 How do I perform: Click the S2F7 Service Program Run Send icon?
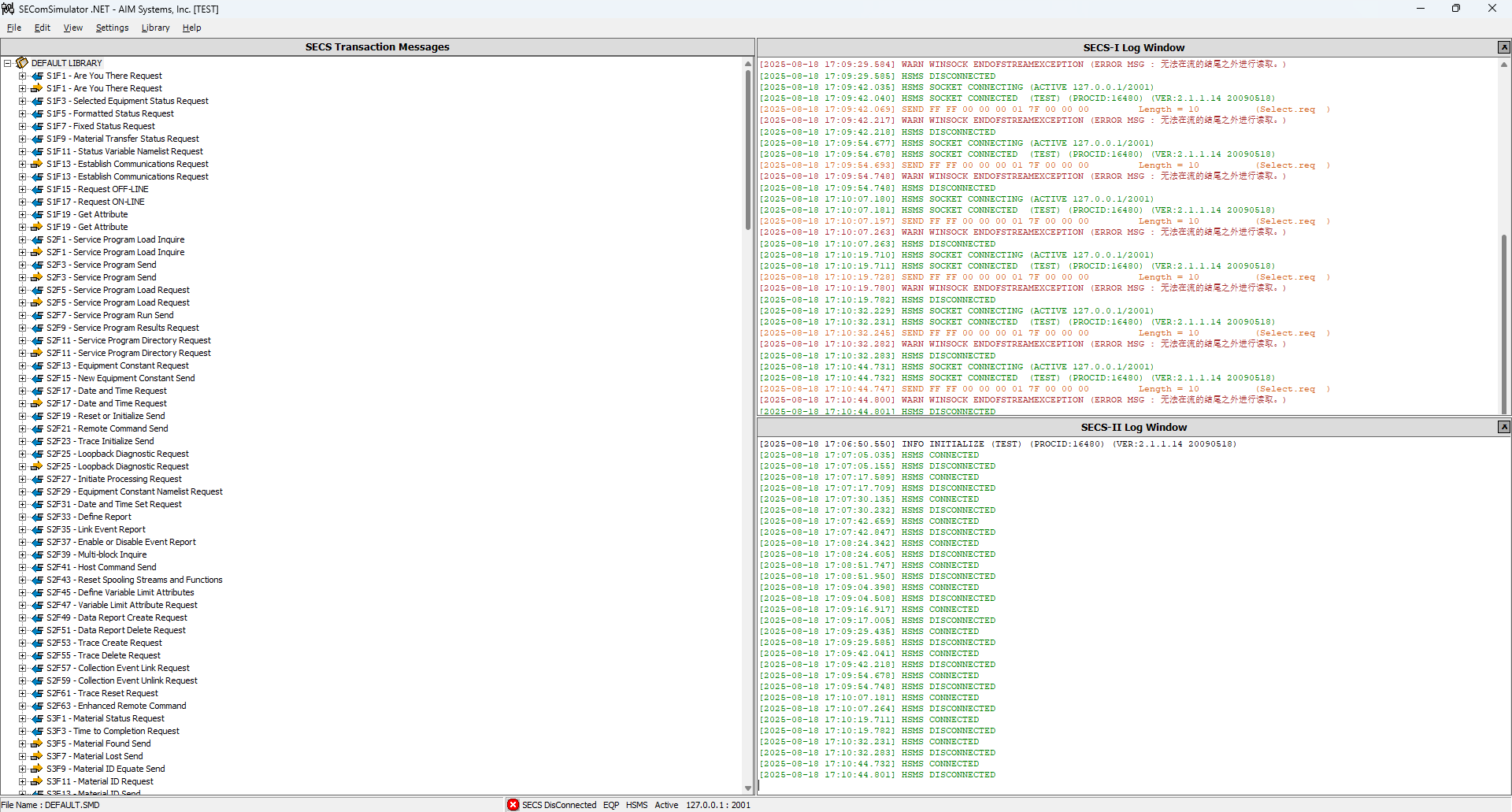[36, 315]
